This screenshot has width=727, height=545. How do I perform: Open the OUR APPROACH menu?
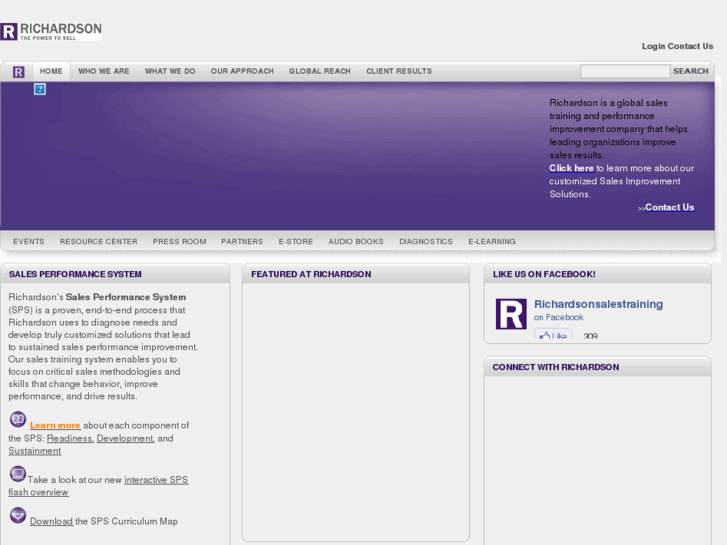click(x=242, y=71)
